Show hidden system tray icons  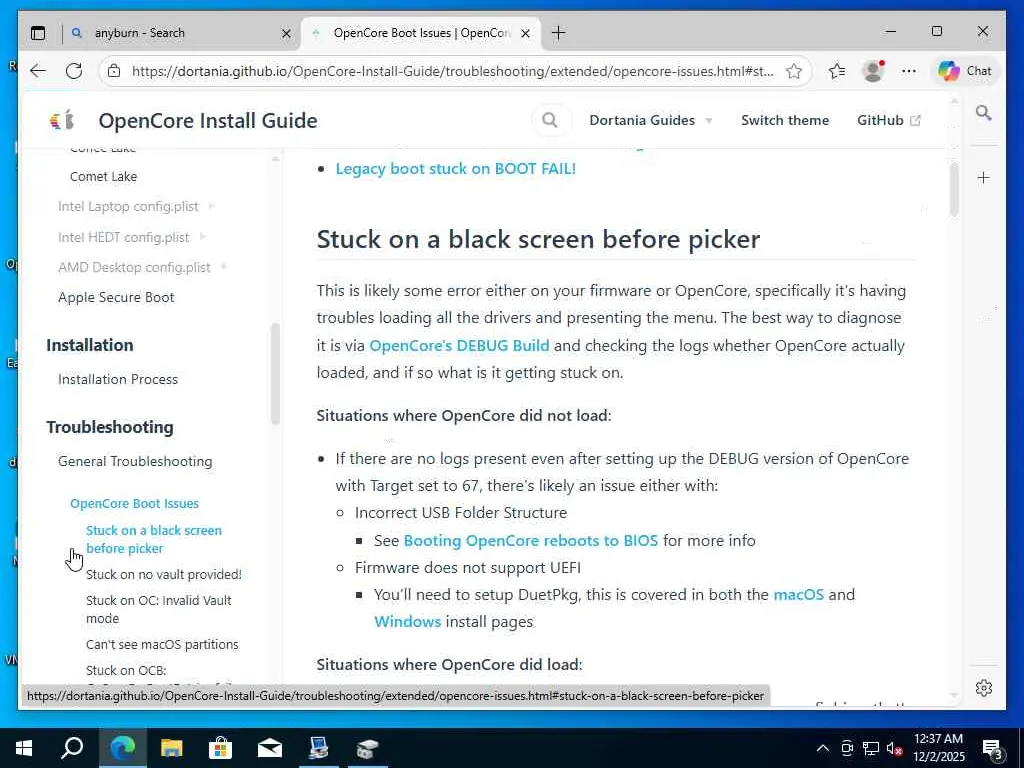(823, 748)
